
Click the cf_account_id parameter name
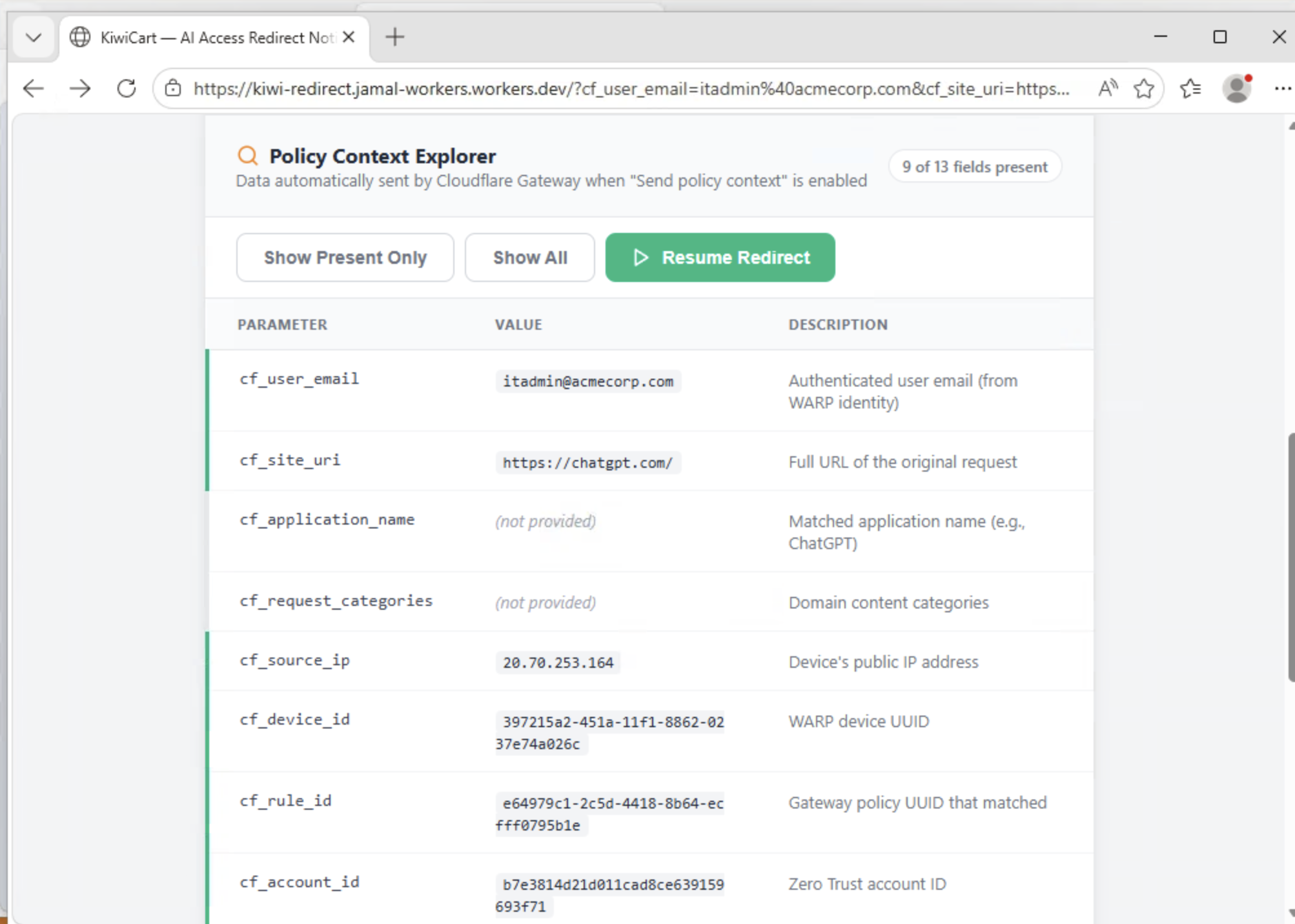click(299, 882)
